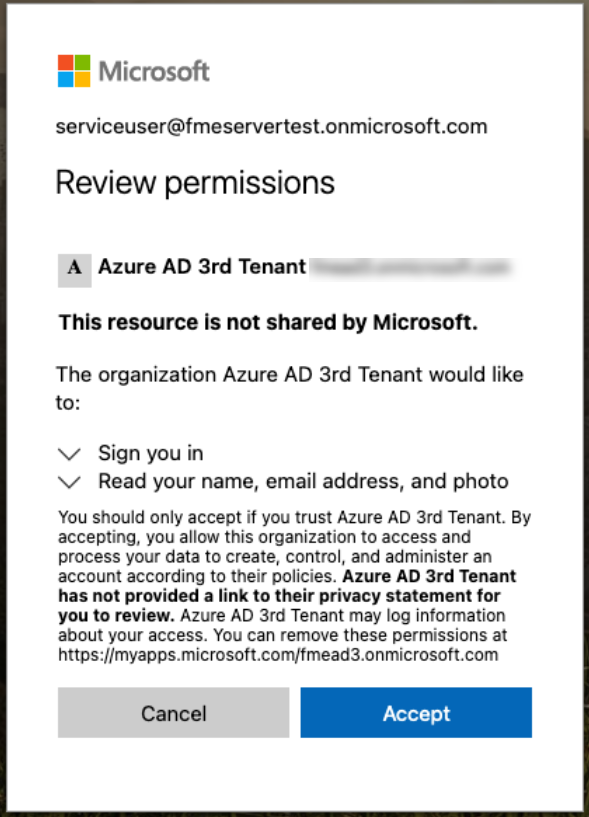Viewport: 589px width, 817px height.
Task: Open the "Sign you in" permission label
Action: (x=151, y=454)
